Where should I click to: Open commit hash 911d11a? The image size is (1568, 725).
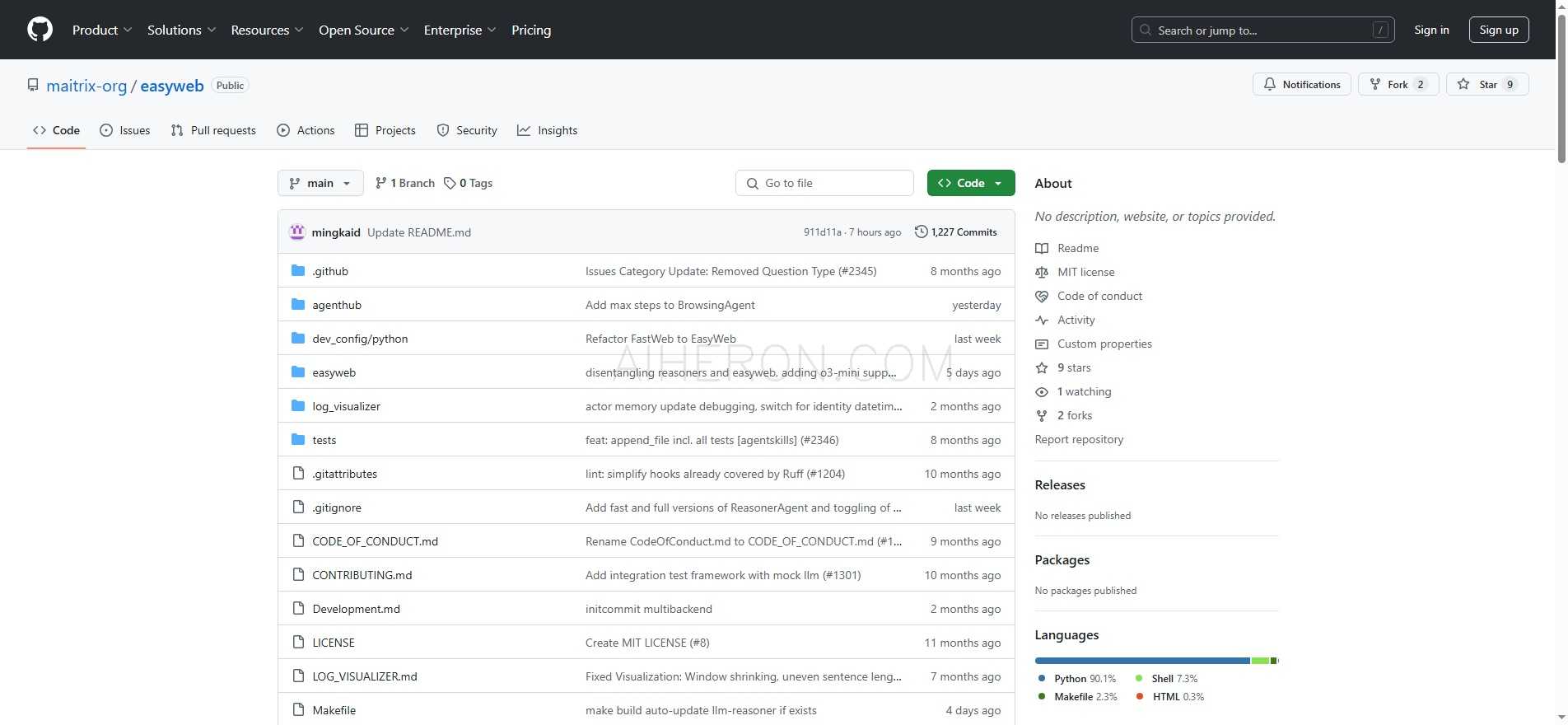[823, 232]
